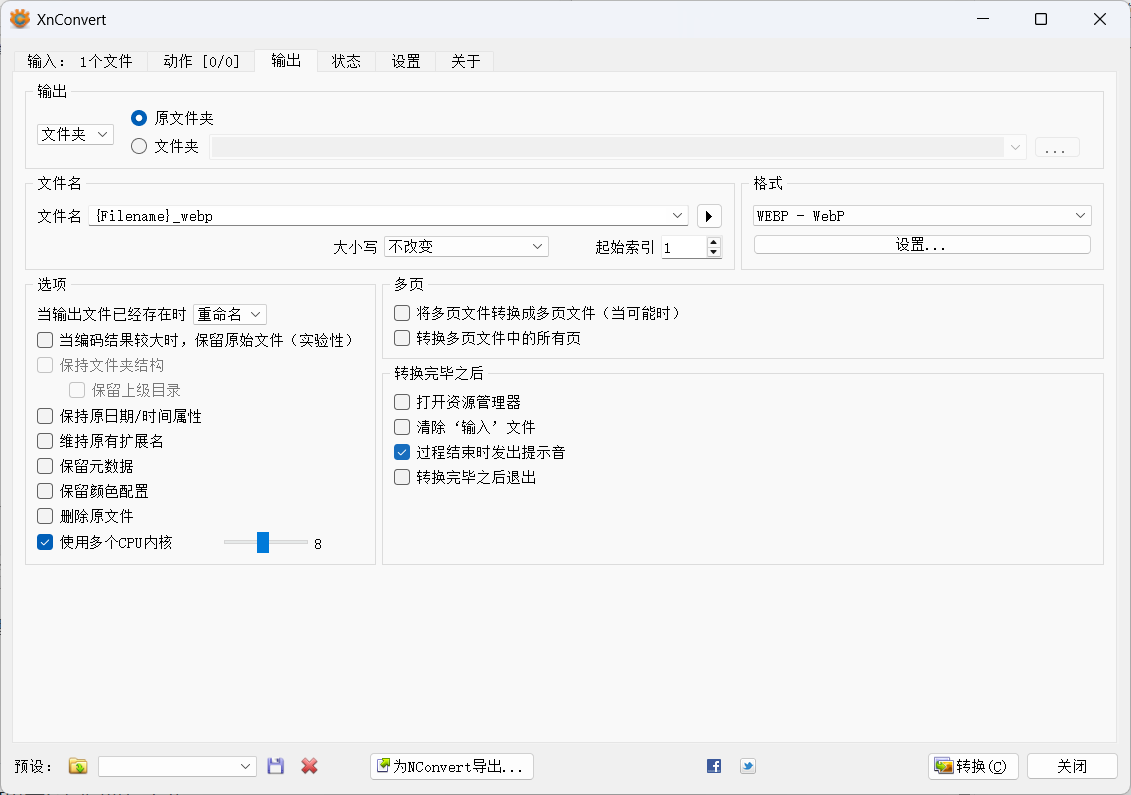The height and width of the screenshot is (795, 1131).
Task: Click format 设置... button
Action: click(x=923, y=245)
